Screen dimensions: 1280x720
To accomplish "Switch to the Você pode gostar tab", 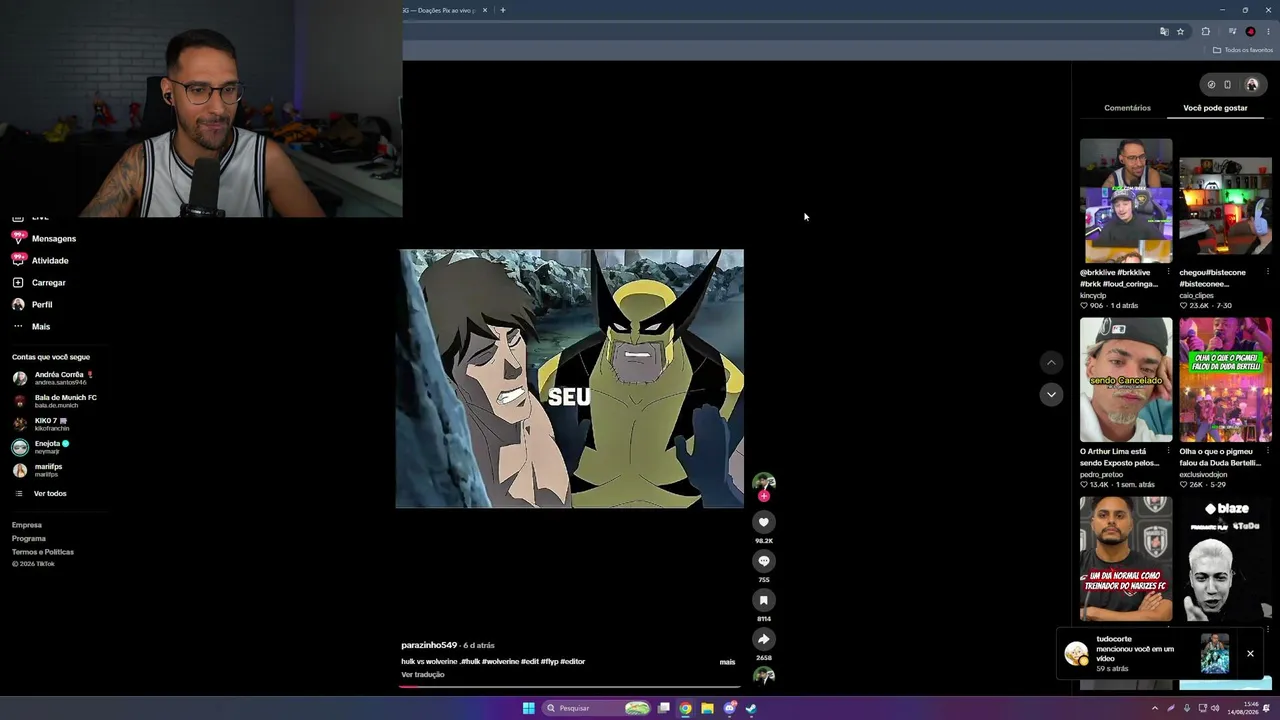I will coord(1215,108).
